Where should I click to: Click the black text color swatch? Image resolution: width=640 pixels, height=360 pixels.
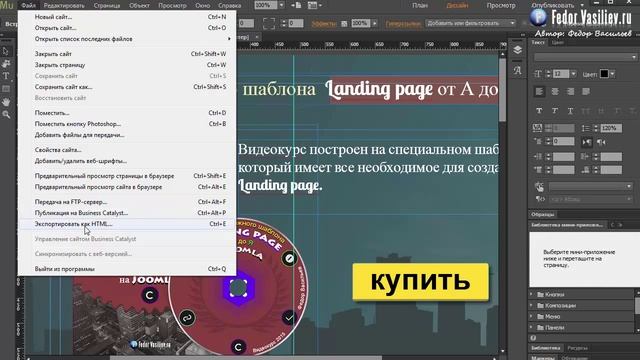click(604, 74)
